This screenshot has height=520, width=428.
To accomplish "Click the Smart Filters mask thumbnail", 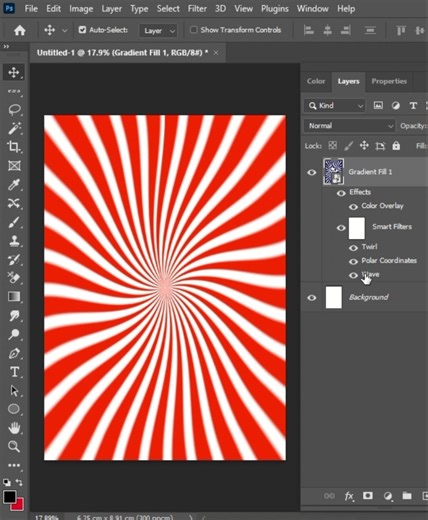I will (357, 228).
